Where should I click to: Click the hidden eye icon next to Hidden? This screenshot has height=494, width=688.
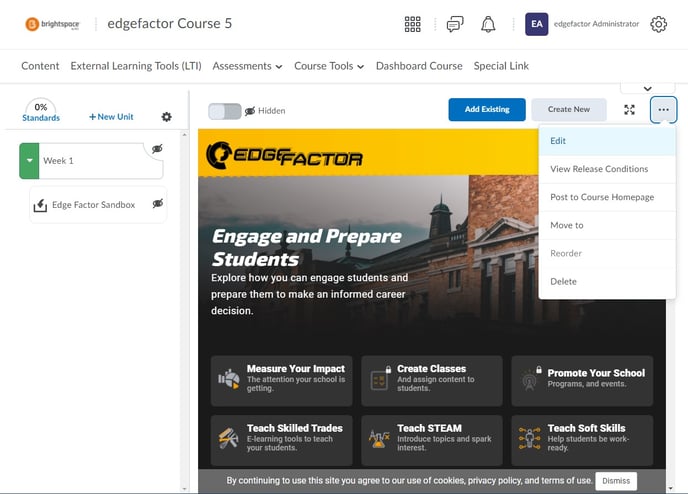(250, 111)
